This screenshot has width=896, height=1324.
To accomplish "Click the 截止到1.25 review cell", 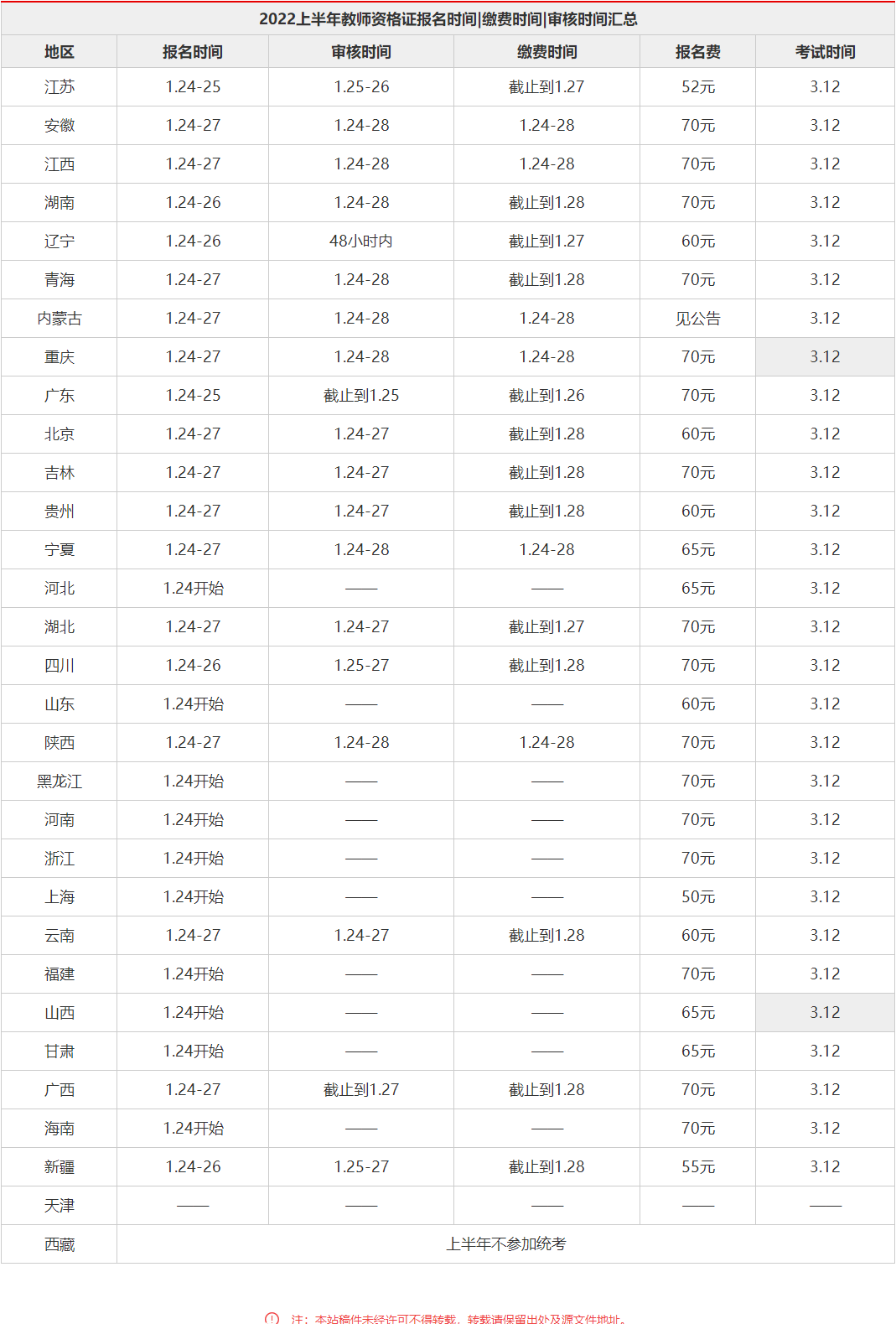I will [361, 396].
